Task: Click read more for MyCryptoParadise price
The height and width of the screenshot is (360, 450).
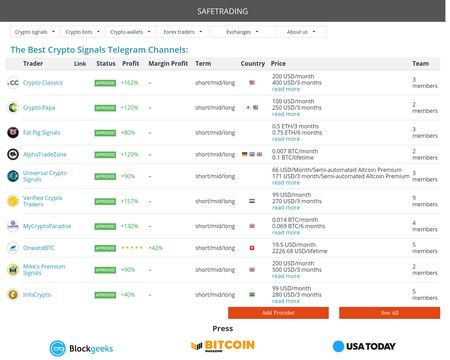Action: 286,233
